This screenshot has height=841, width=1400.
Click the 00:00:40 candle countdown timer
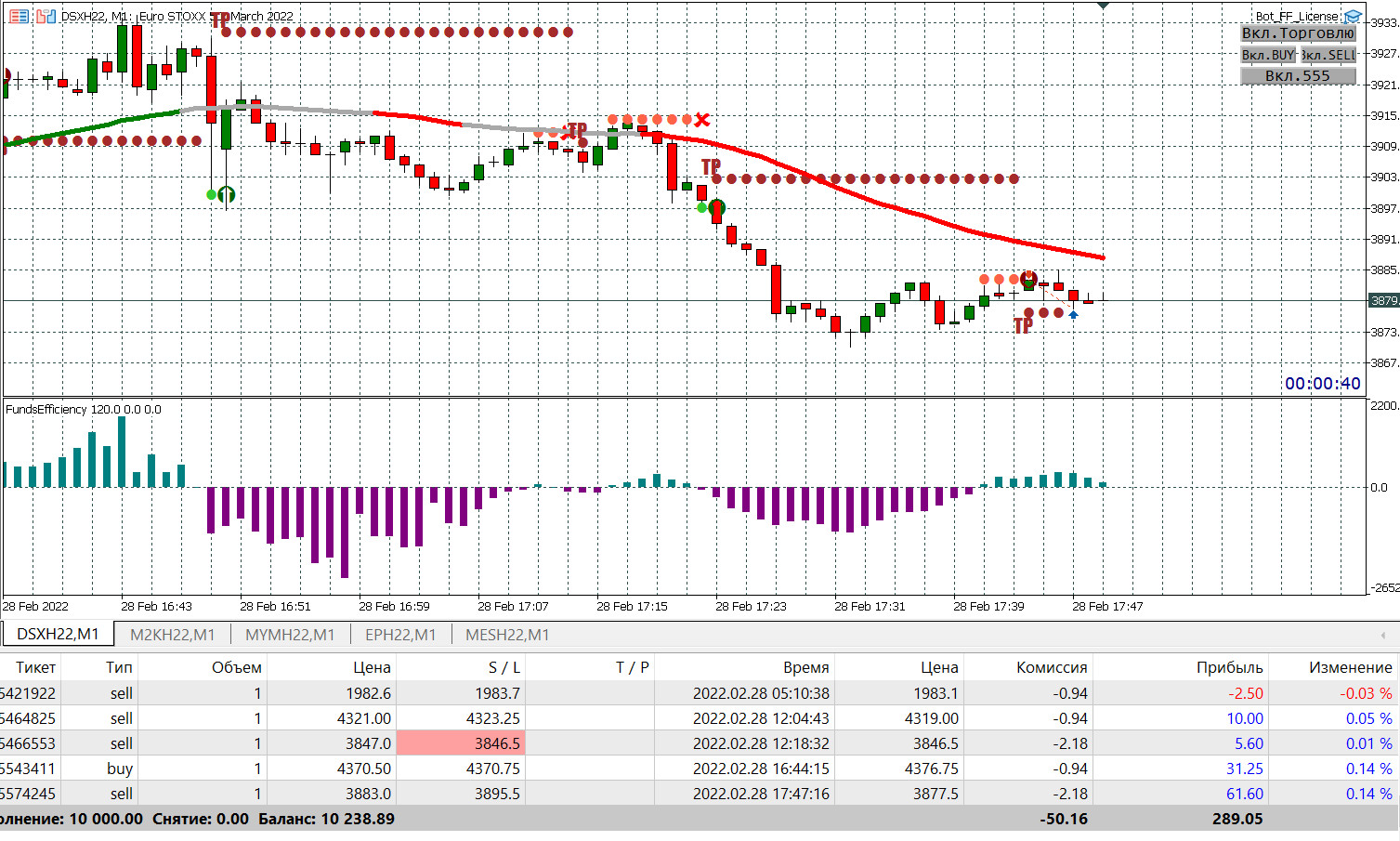point(1323,384)
